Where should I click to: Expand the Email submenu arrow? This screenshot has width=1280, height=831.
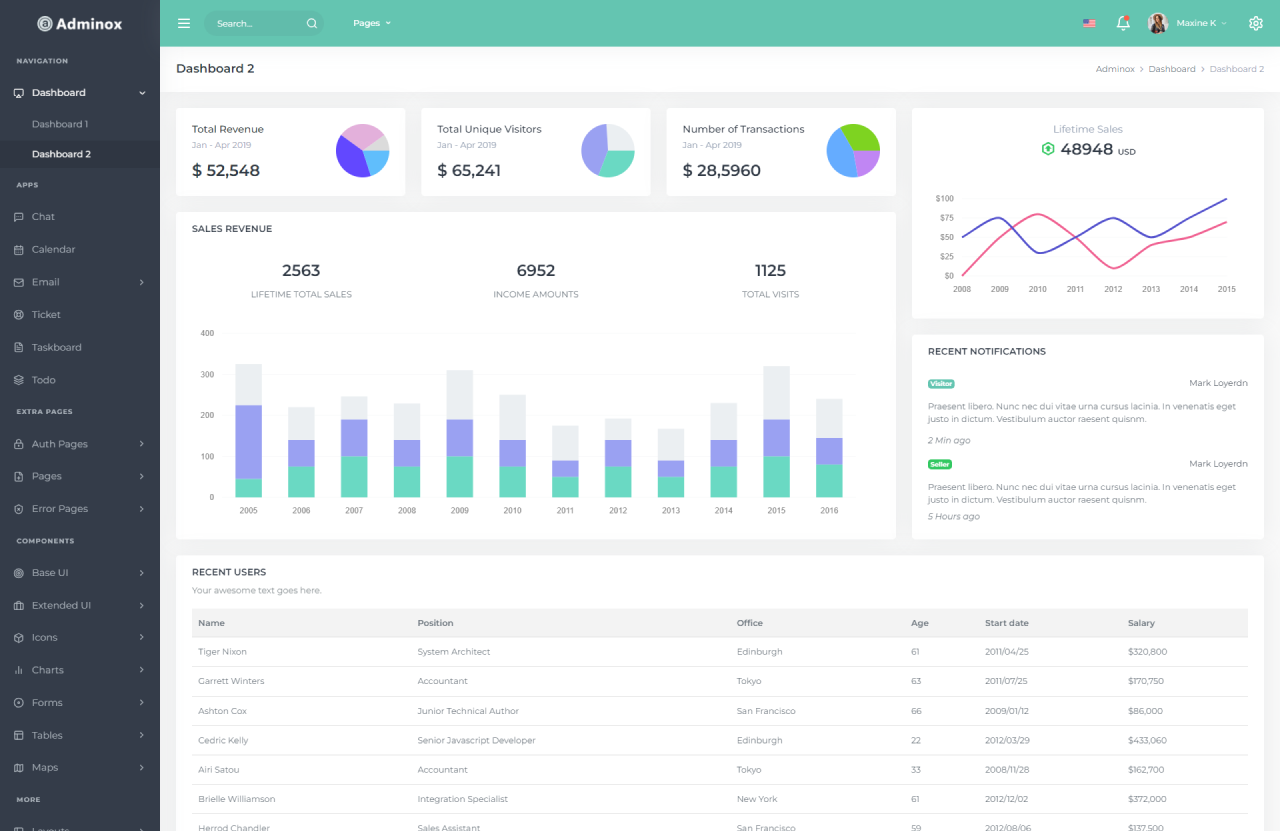point(142,282)
